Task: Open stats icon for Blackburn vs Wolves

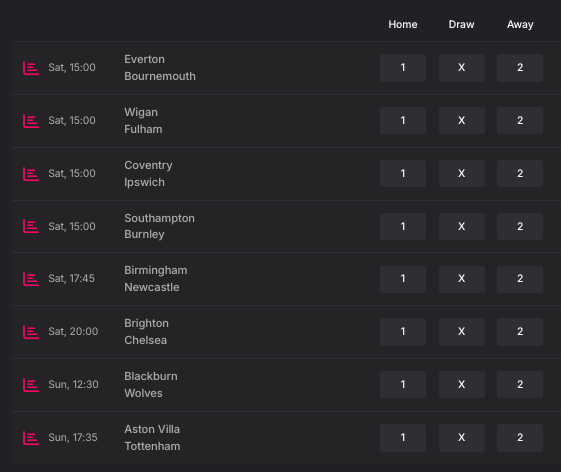Action: [31, 385]
